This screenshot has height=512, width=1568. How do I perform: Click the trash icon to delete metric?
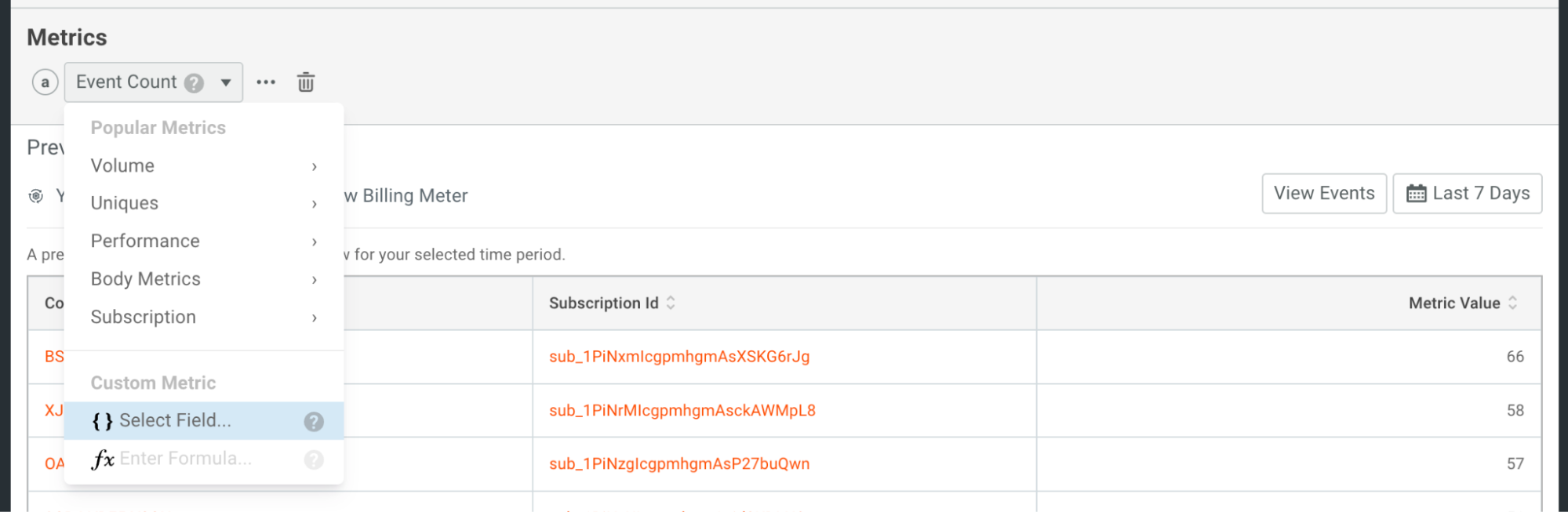pos(306,82)
